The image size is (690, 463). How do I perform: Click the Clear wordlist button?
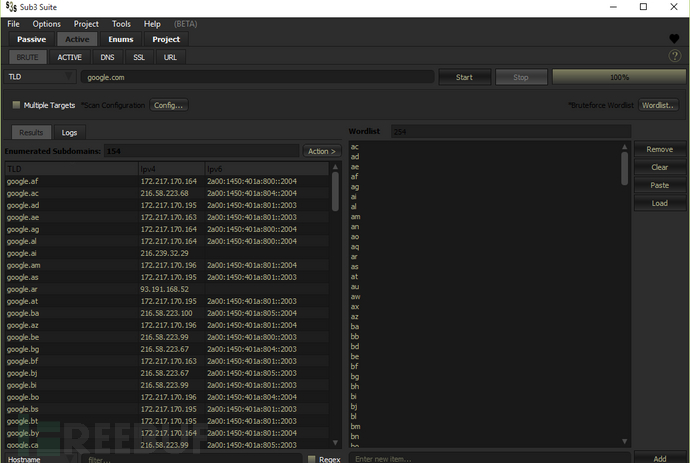(659, 167)
